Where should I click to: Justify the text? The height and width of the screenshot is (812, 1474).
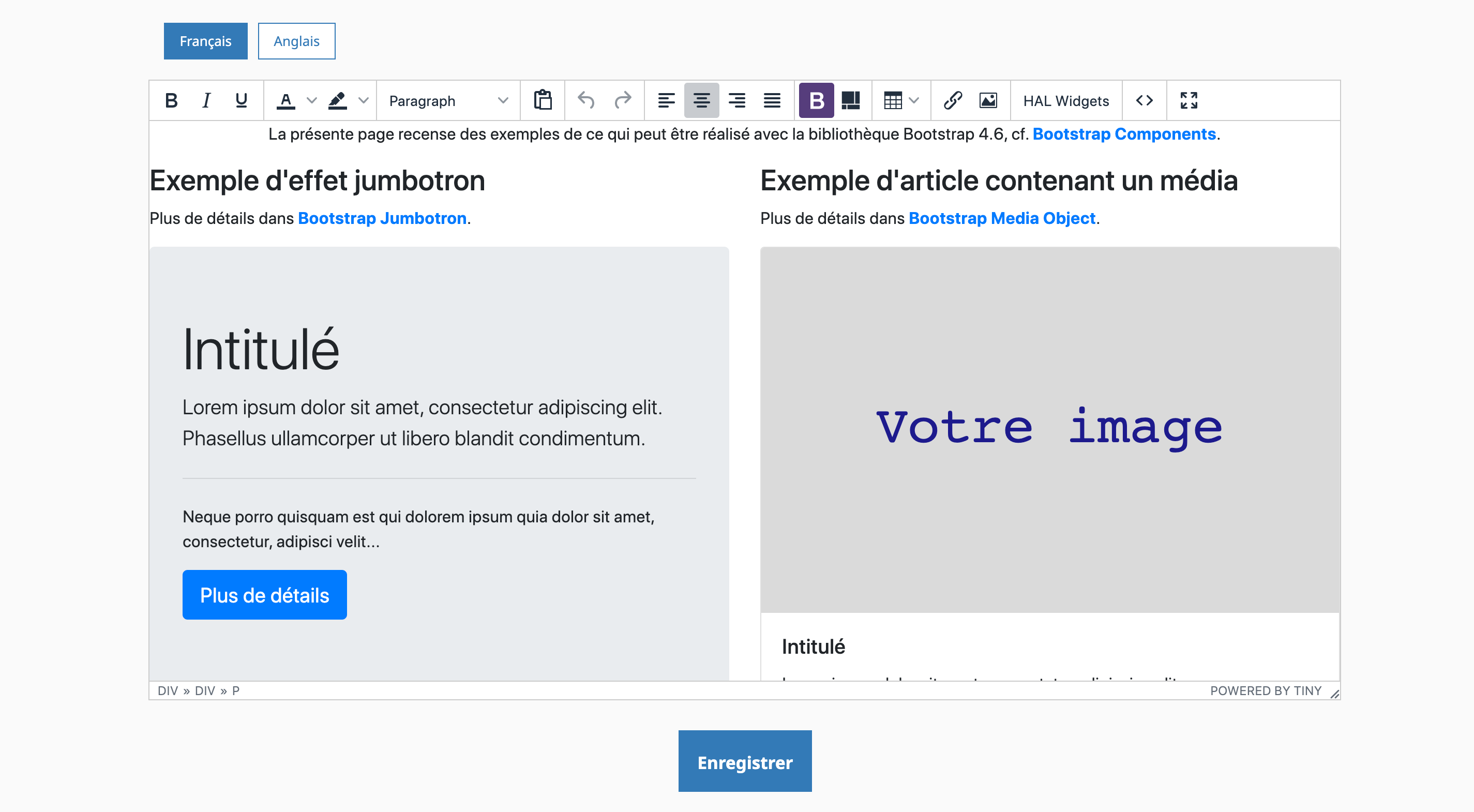772,101
